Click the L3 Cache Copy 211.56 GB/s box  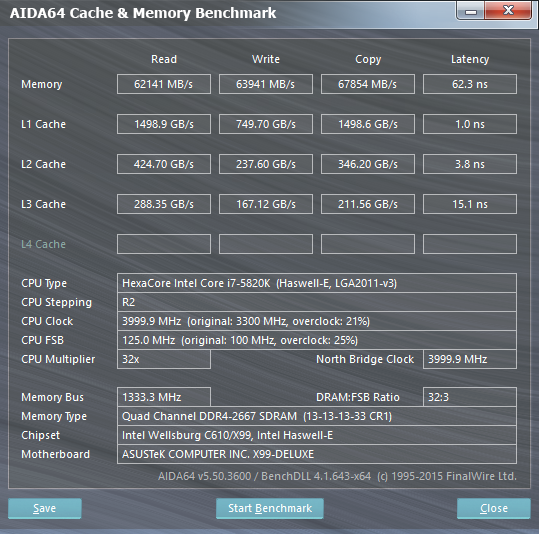(368, 204)
